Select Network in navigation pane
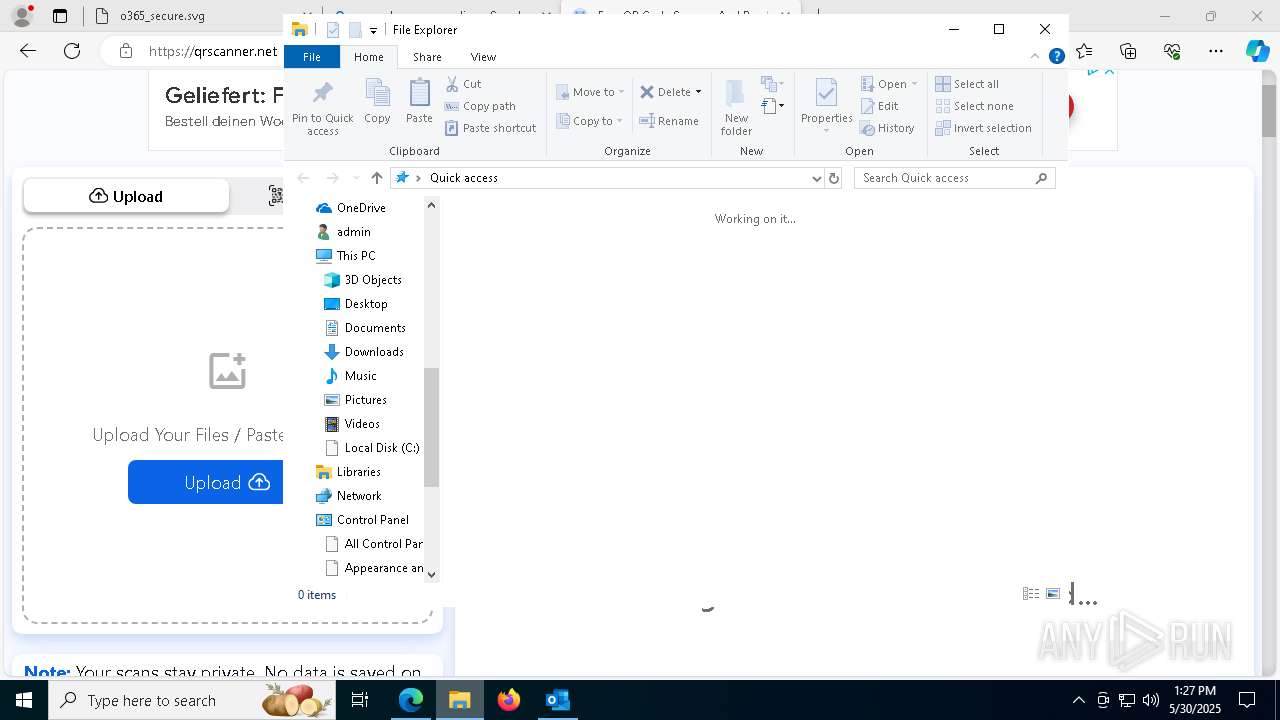 [349, 496]
